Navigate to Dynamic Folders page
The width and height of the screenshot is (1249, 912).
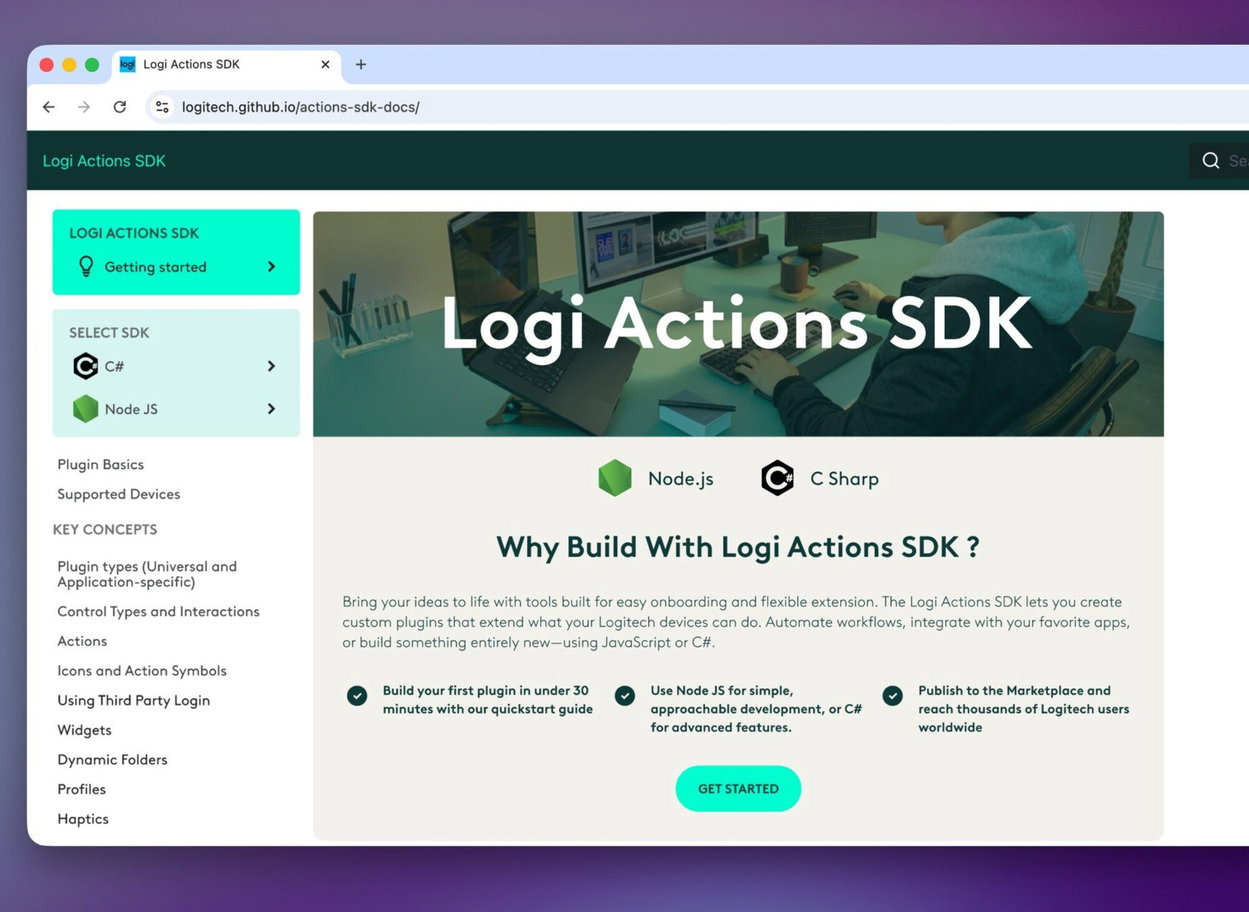pos(112,760)
